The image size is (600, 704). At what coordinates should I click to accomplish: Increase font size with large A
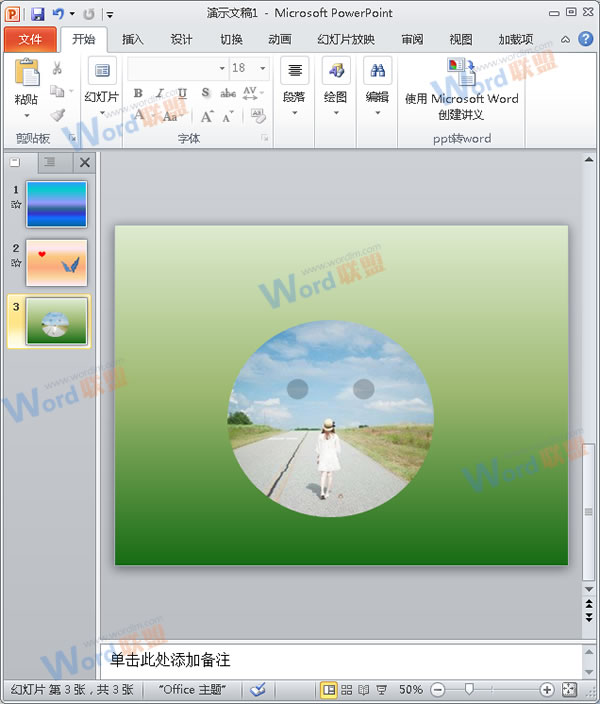click(x=207, y=117)
